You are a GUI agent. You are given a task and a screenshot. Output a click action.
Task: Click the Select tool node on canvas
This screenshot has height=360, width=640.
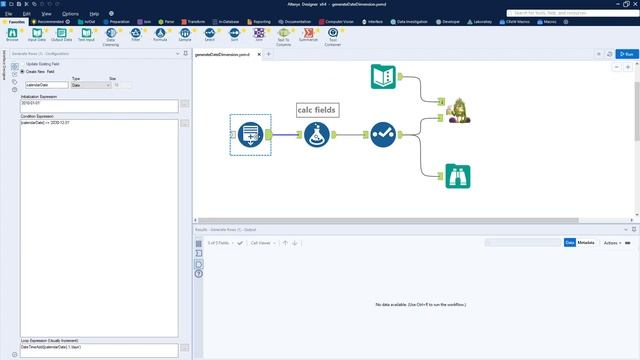tap(383, 135)
